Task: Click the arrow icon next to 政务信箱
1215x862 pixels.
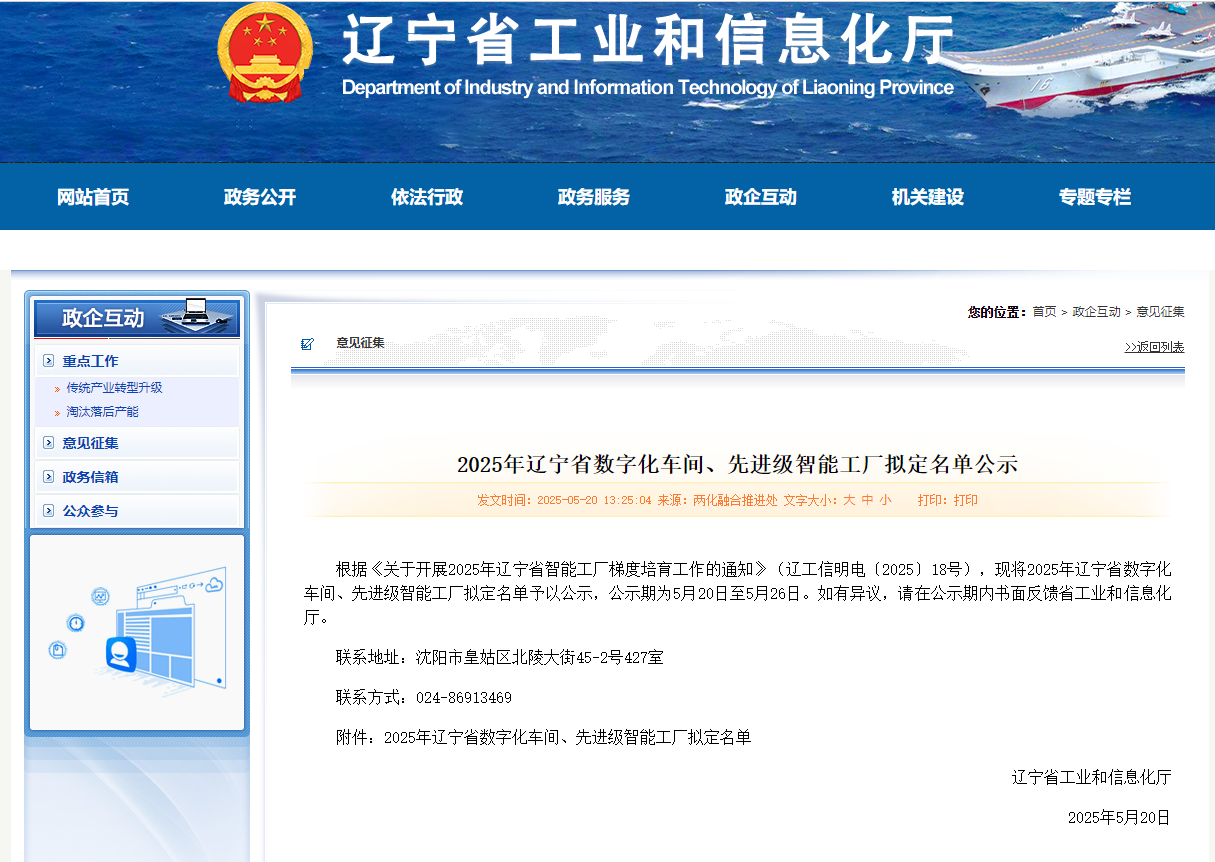Action: pyautogui.click(x=49, y=477)
